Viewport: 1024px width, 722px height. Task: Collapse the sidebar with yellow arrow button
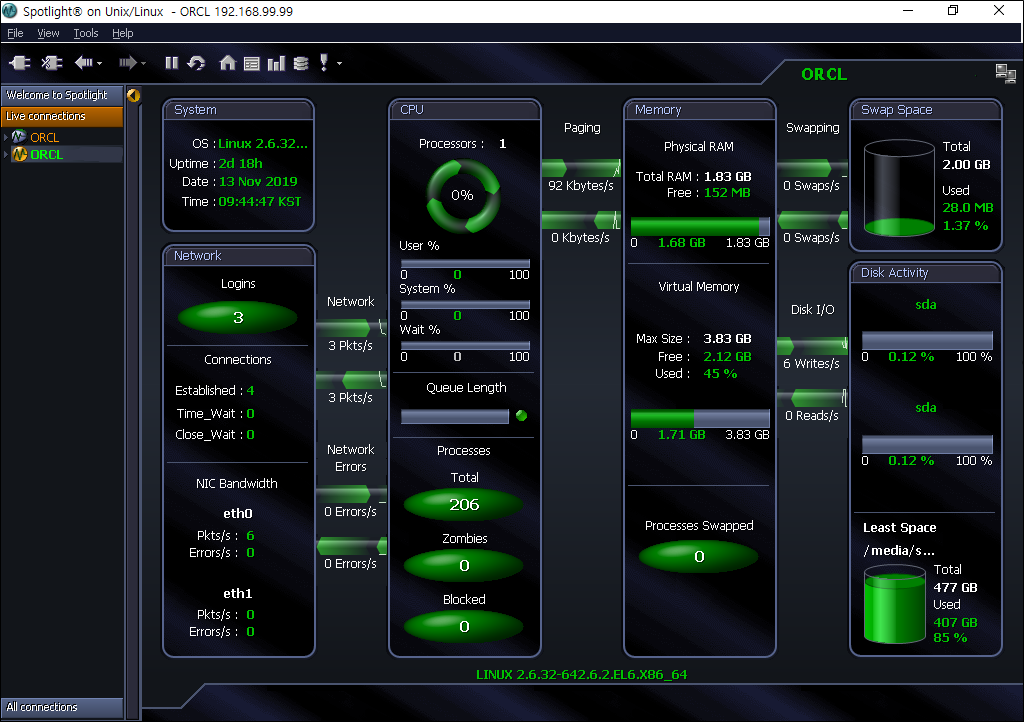click(133, 95)
